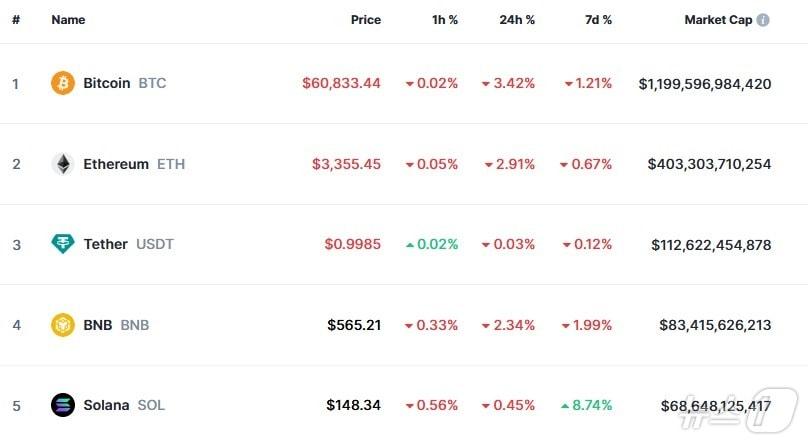Click the Market Cap info icon
This screenshot has width=808, height=445.
(x=764, y=20)
